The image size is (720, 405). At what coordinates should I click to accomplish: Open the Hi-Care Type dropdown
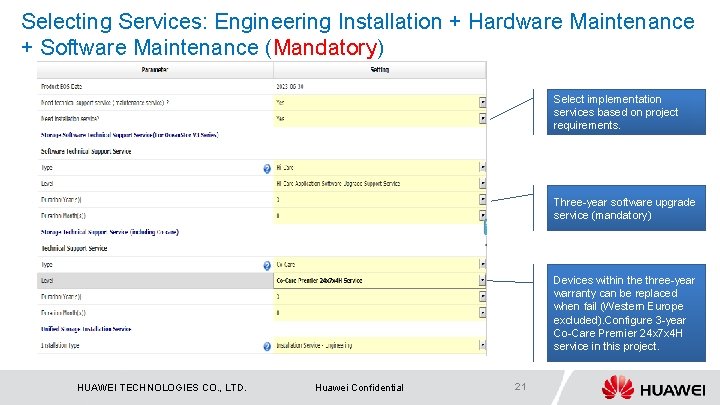[x=482, y=168]
